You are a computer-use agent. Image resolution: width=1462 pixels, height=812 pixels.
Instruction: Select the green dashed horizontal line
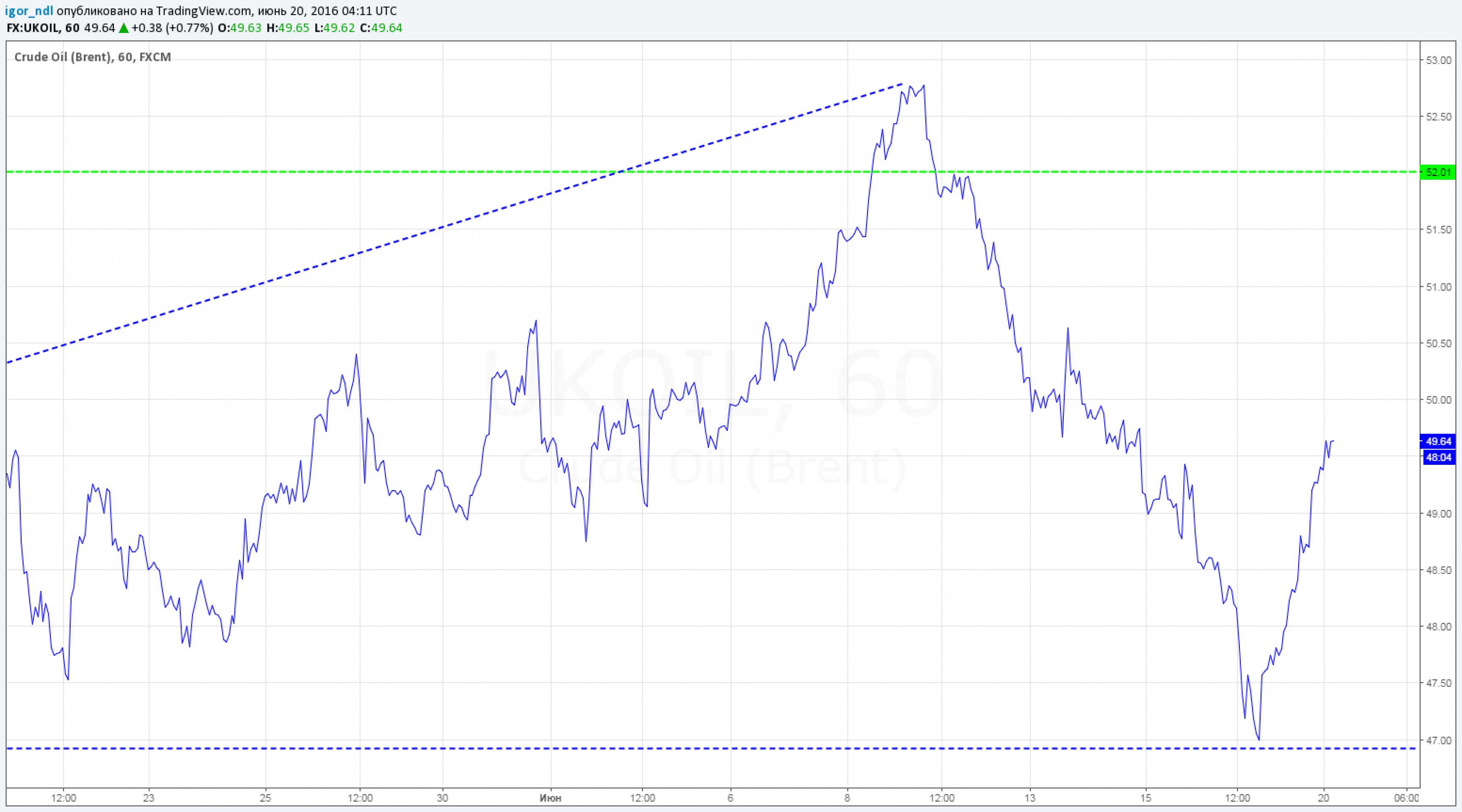pos(341,171)
